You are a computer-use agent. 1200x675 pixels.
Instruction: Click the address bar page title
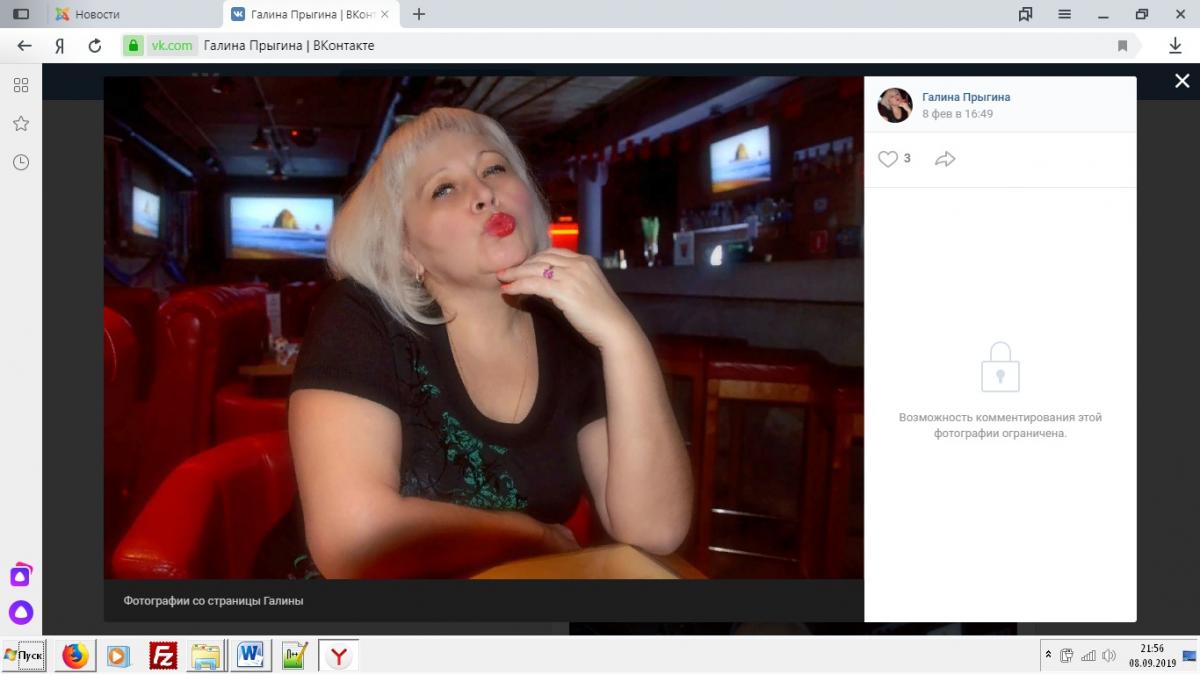289,46
